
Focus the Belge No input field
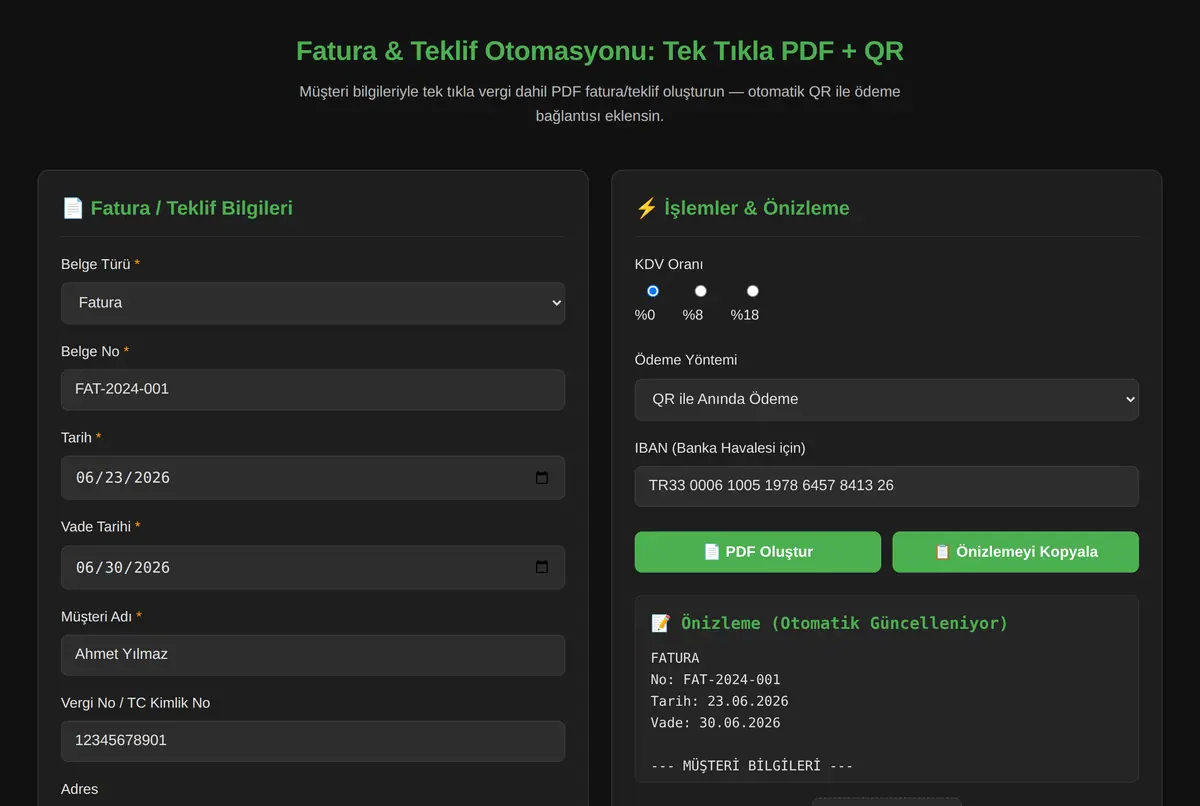click(313, 390)
